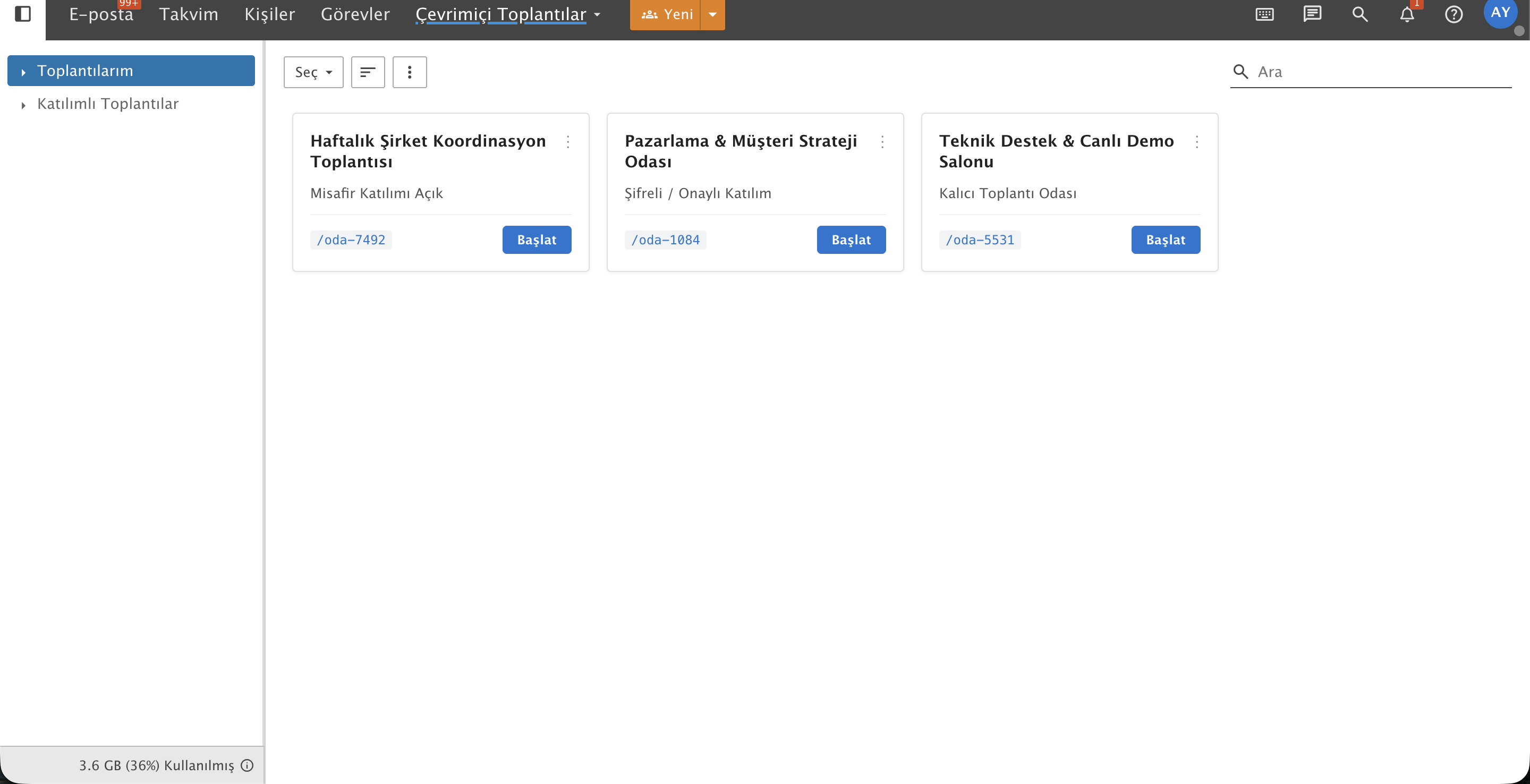Screen dimensions: 1530x784
Task: Click the Şifreli / Onaylı Katılım description
Action: point(698,193)
